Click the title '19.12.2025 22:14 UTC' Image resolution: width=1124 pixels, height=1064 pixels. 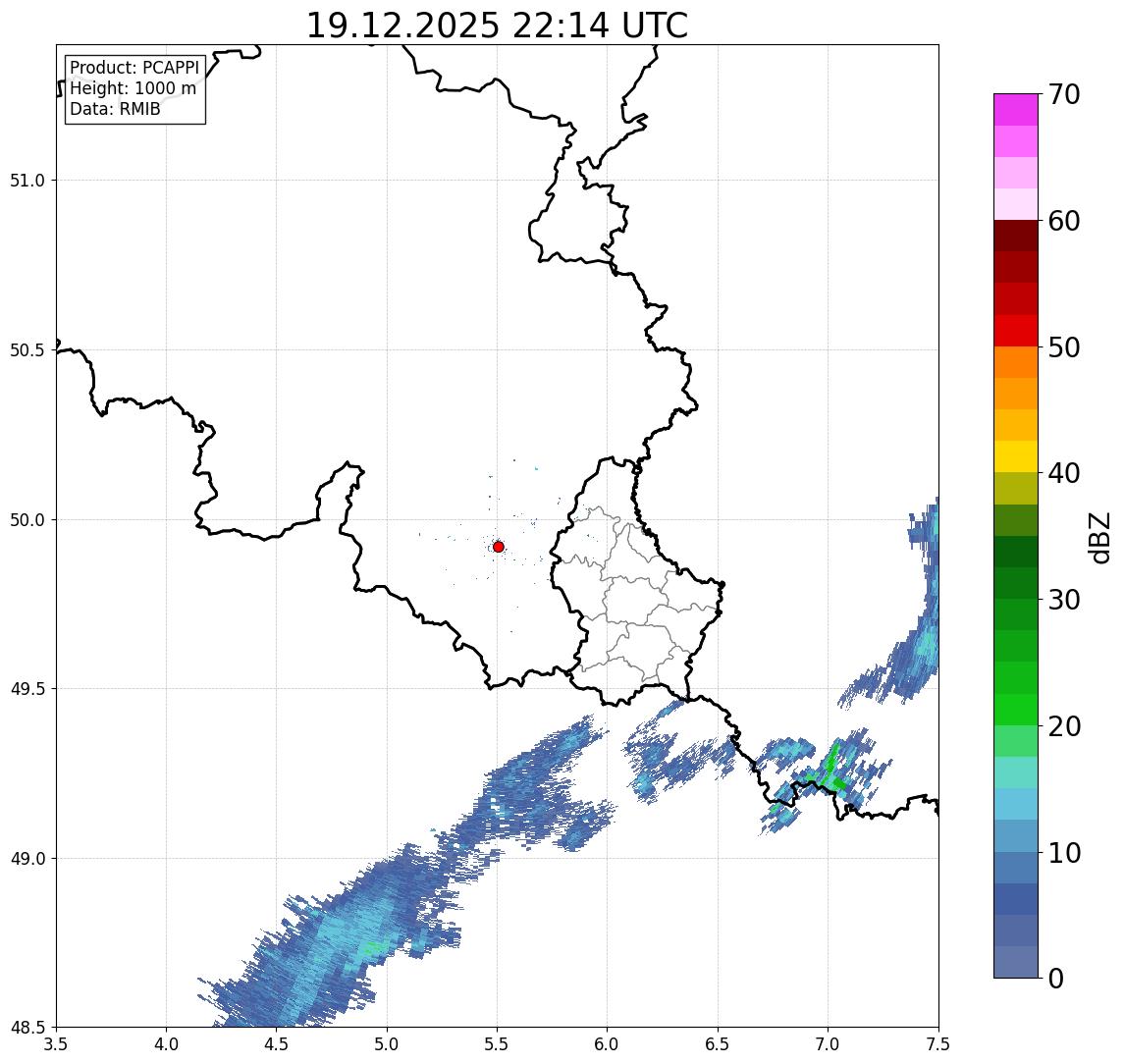(x=497, y=26)
